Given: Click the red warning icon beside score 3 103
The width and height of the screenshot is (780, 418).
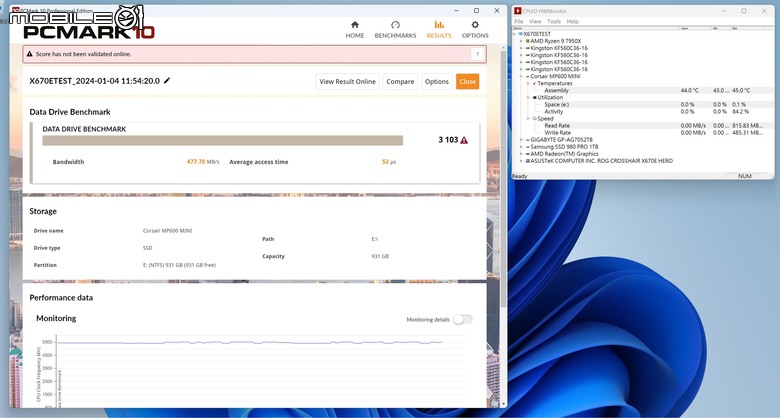Looking at the screenshot, I should (464, 140).
